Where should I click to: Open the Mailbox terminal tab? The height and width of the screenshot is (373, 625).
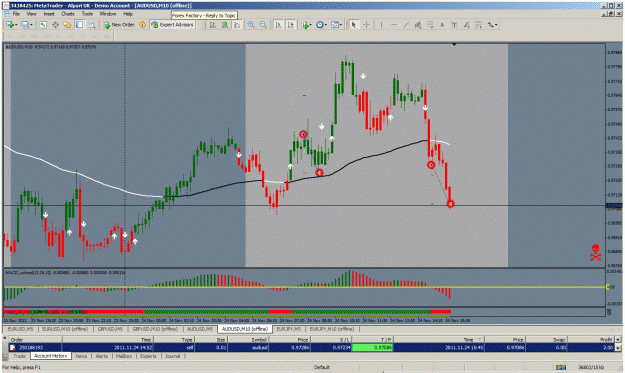124,356
